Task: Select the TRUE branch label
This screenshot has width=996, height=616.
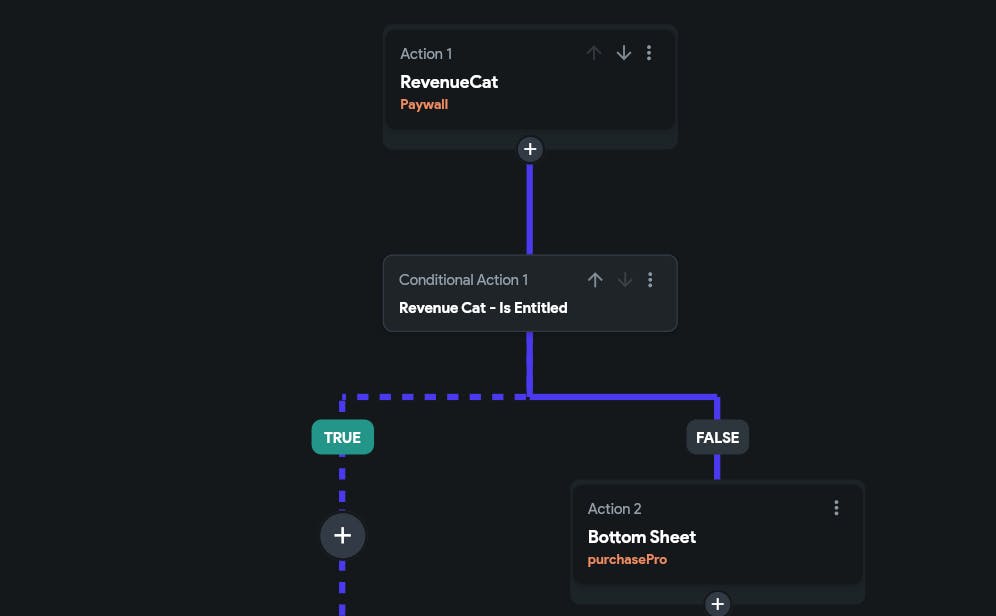Action: click(342, 437)
